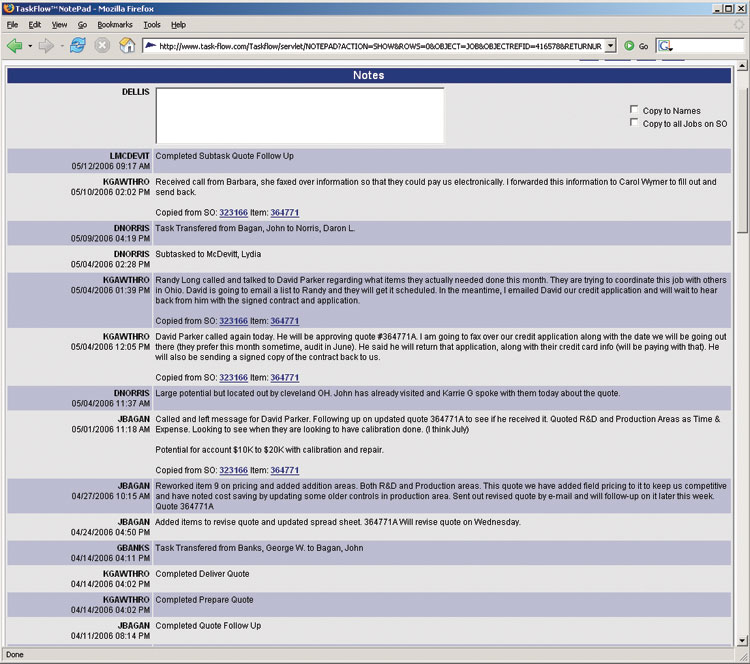The image size is (750, 664).
Task: Open the Back button history dropdown arrow
Action: pyautogui.click(x=30, y=46)
